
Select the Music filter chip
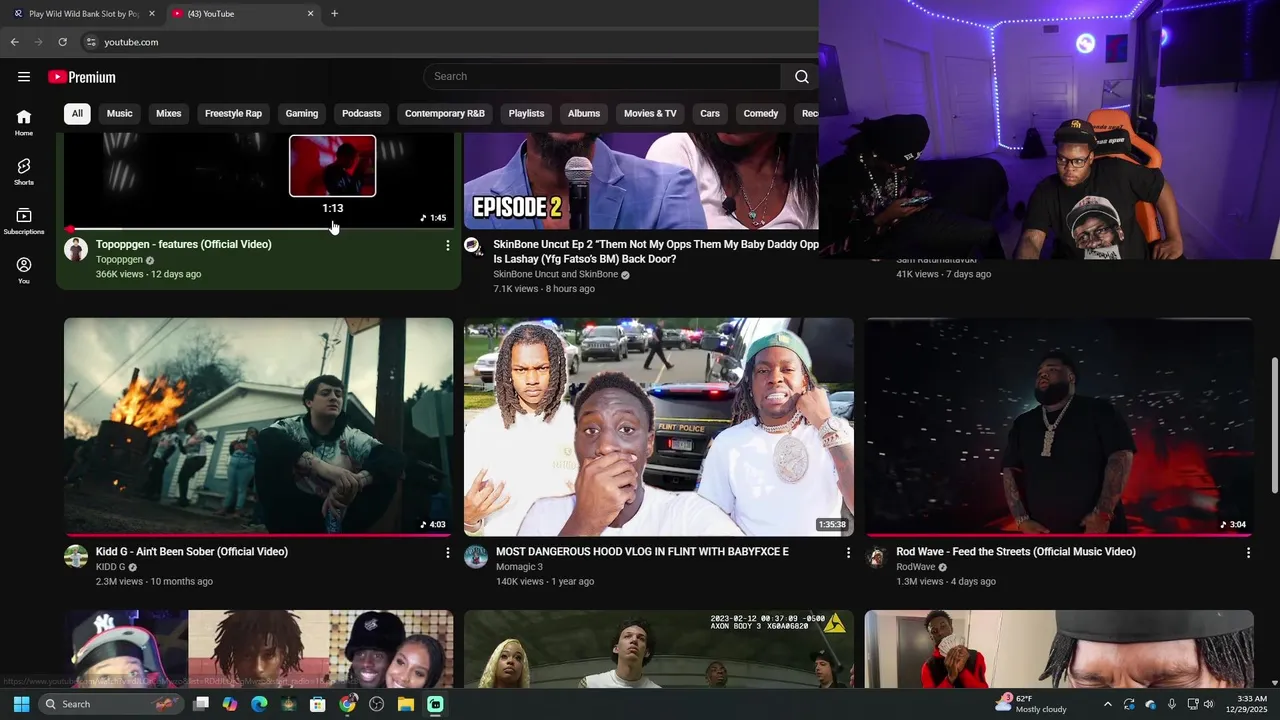click(x=120, y=113)
